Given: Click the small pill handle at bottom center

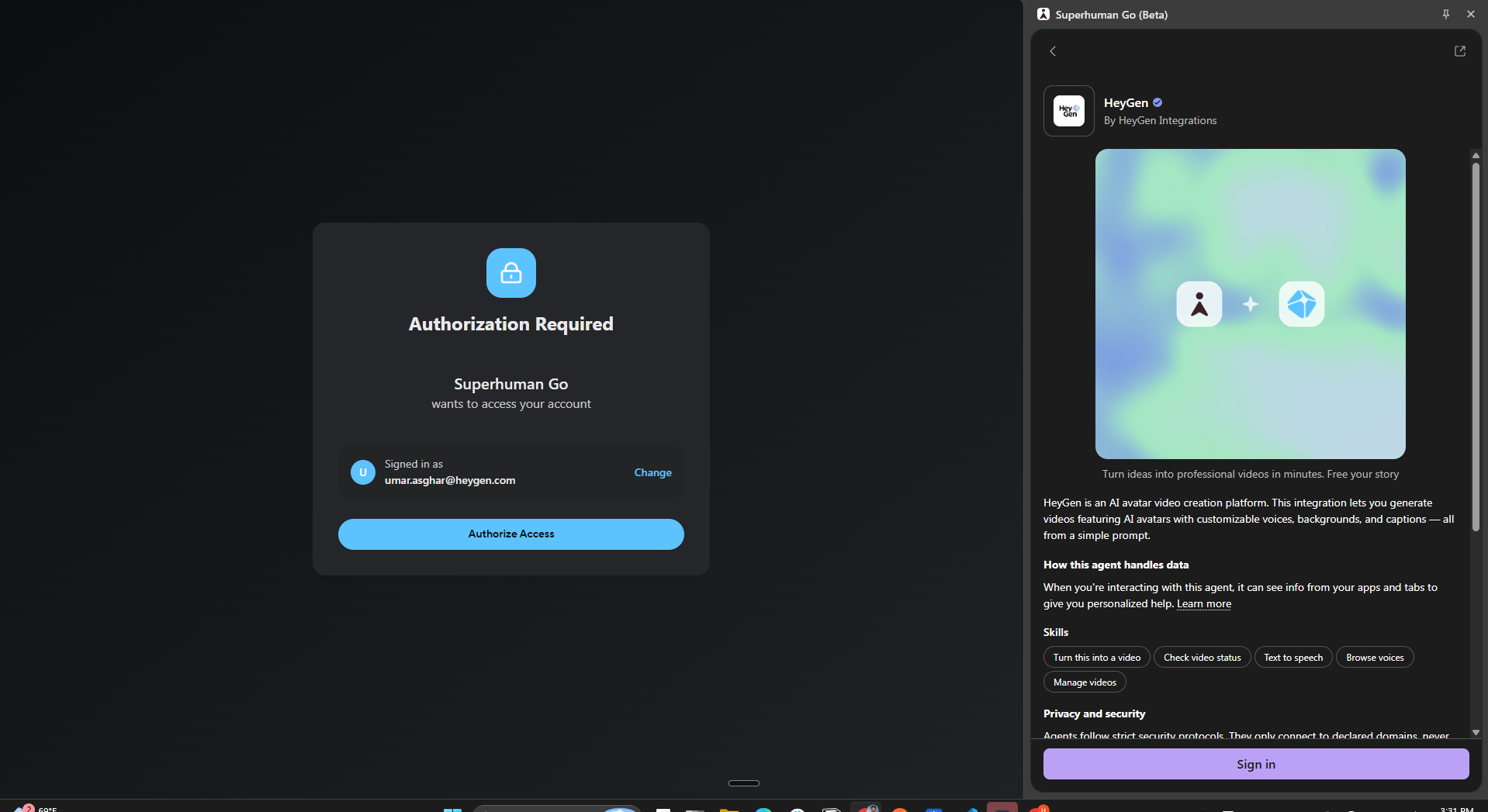Looking at the screenshot, I should (743, 783).
